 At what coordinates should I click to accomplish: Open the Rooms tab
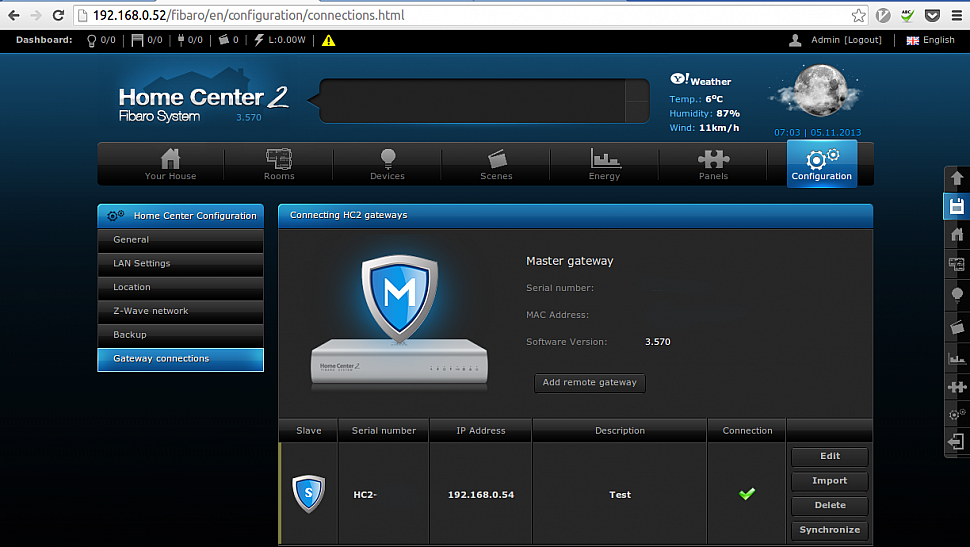[279, 164]
